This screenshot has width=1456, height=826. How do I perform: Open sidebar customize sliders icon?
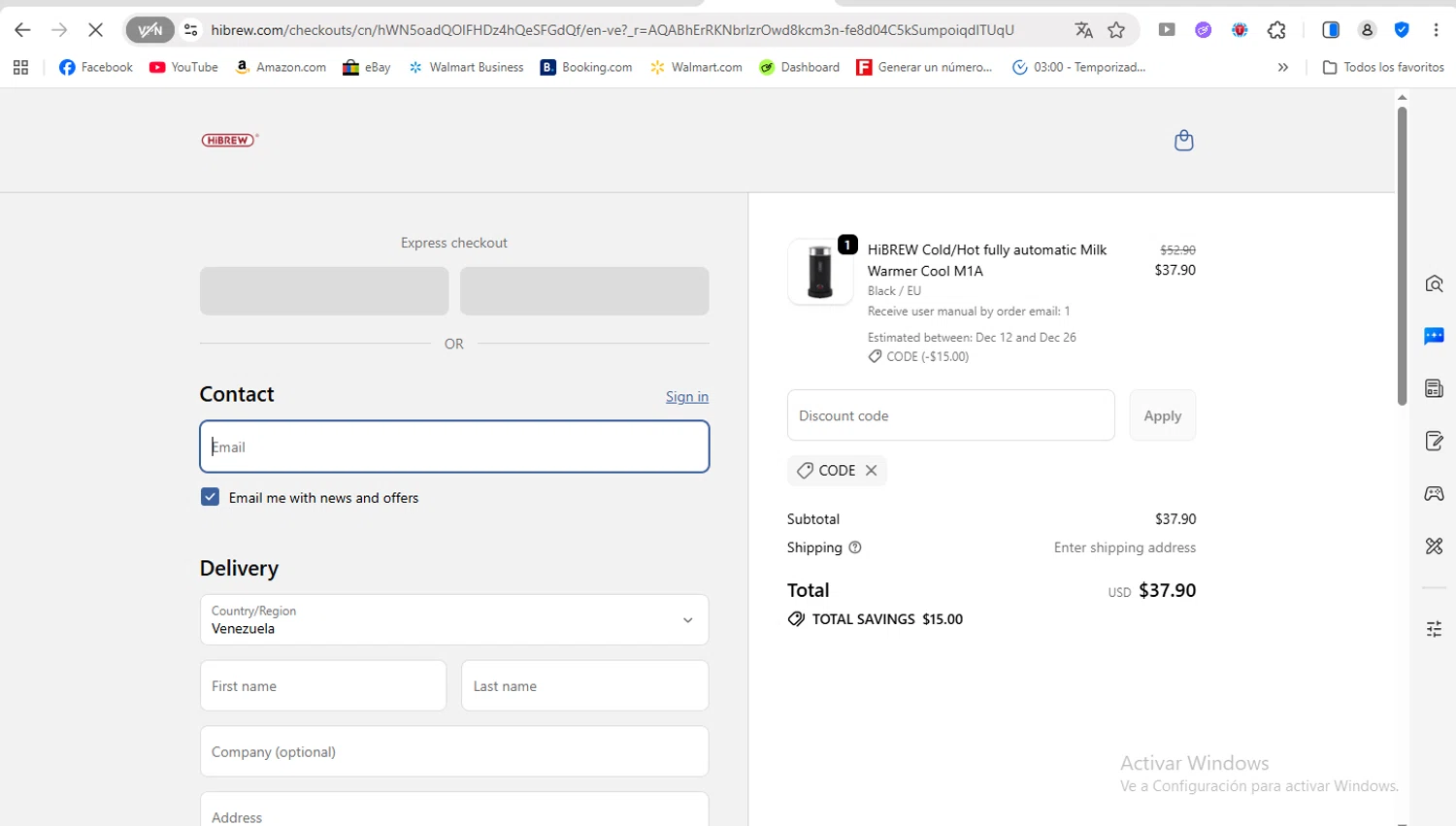pos(1434,629)
